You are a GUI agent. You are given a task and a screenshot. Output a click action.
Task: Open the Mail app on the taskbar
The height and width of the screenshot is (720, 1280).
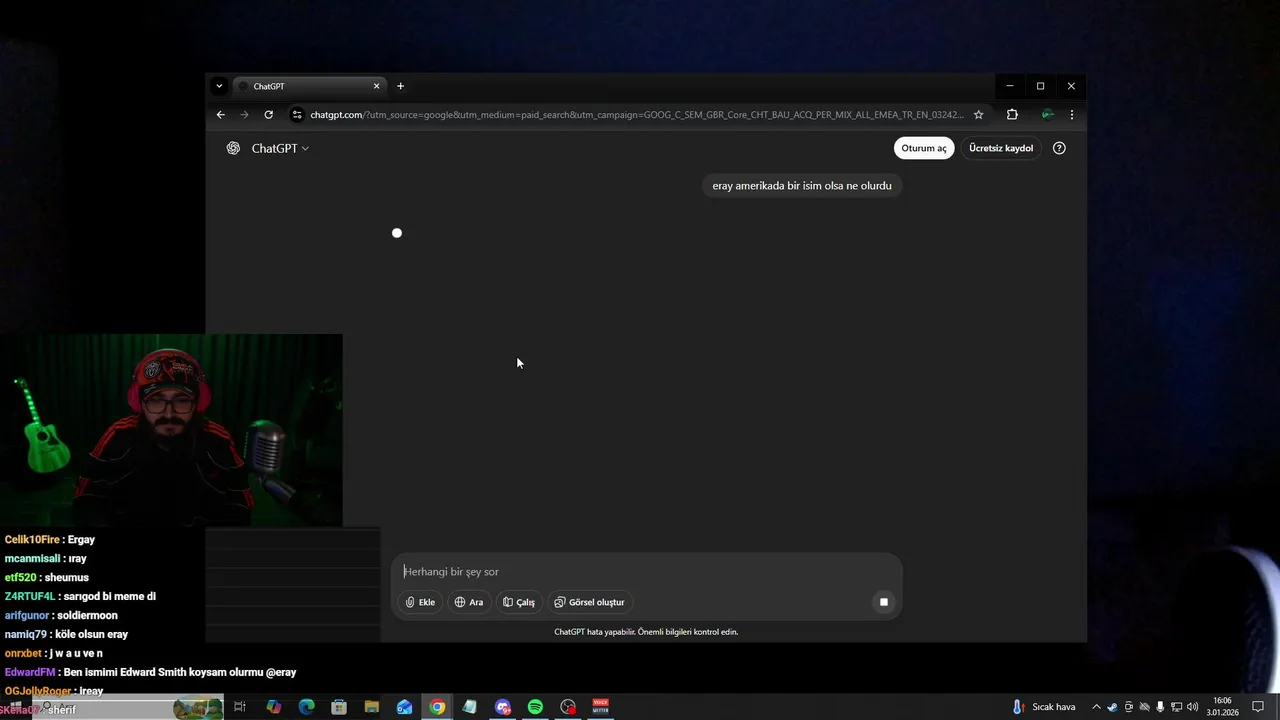point(404,707)
